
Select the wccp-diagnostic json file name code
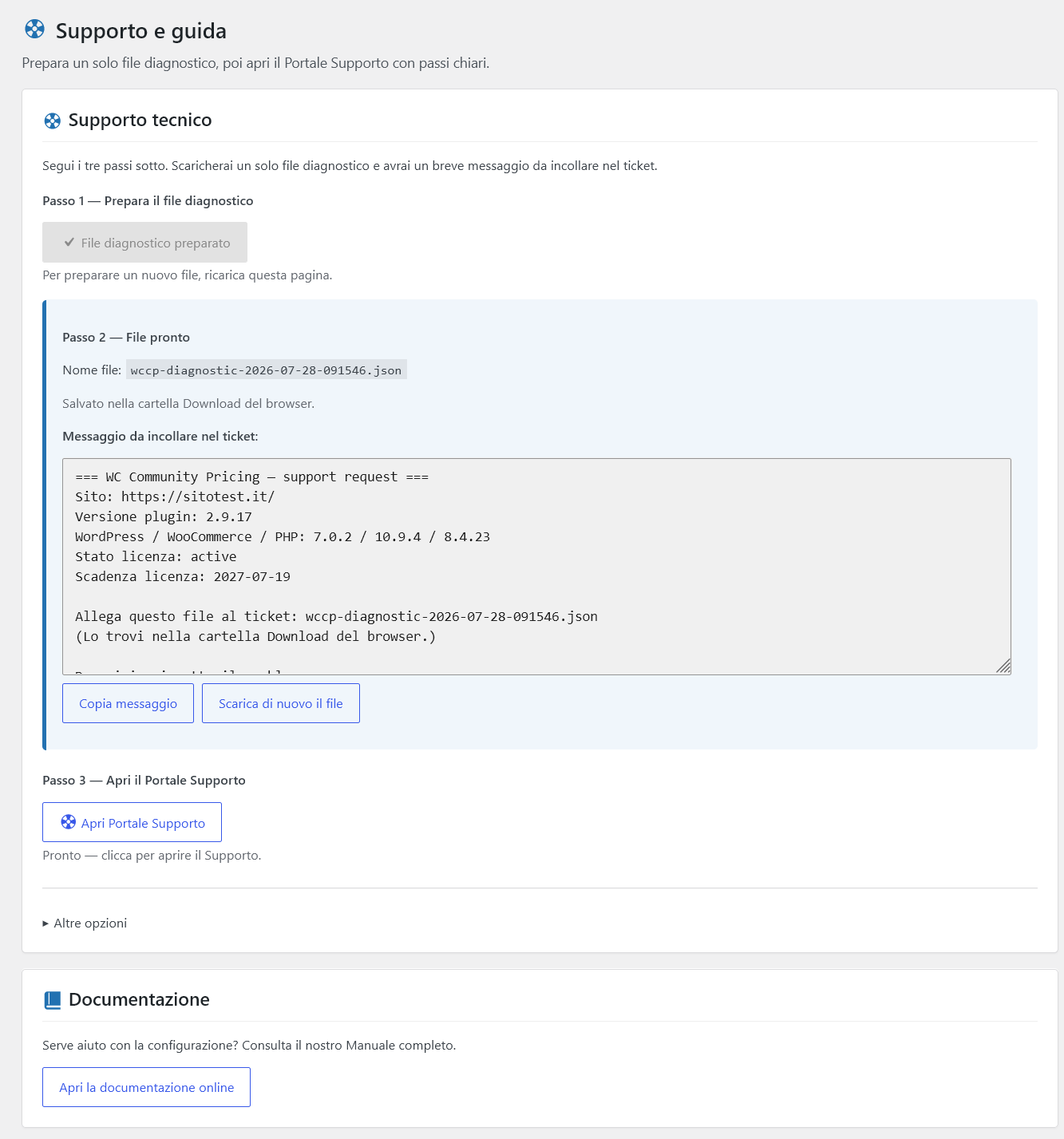[x=266, y=370]
